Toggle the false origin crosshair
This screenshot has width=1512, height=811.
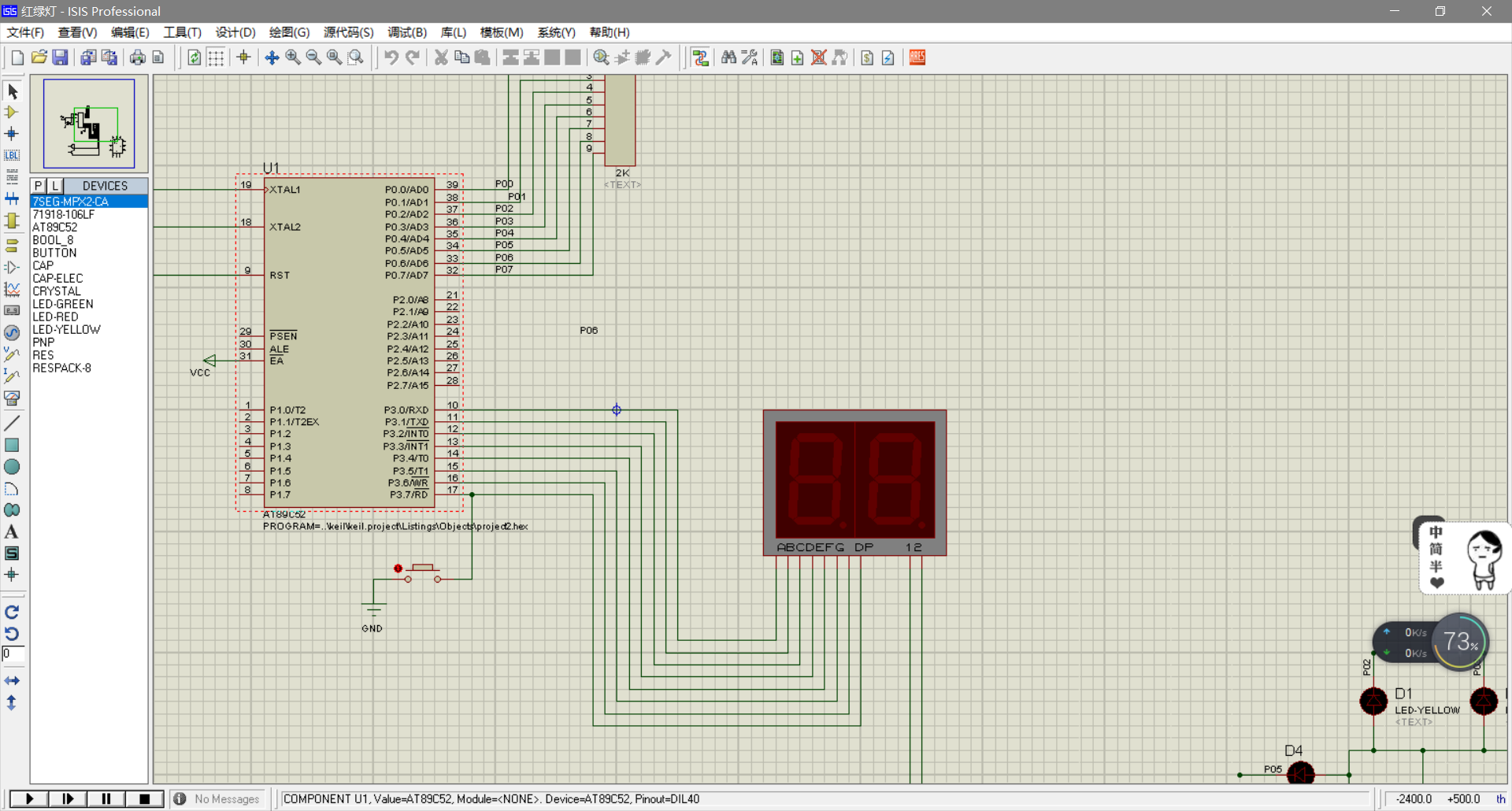click(243, 57)
